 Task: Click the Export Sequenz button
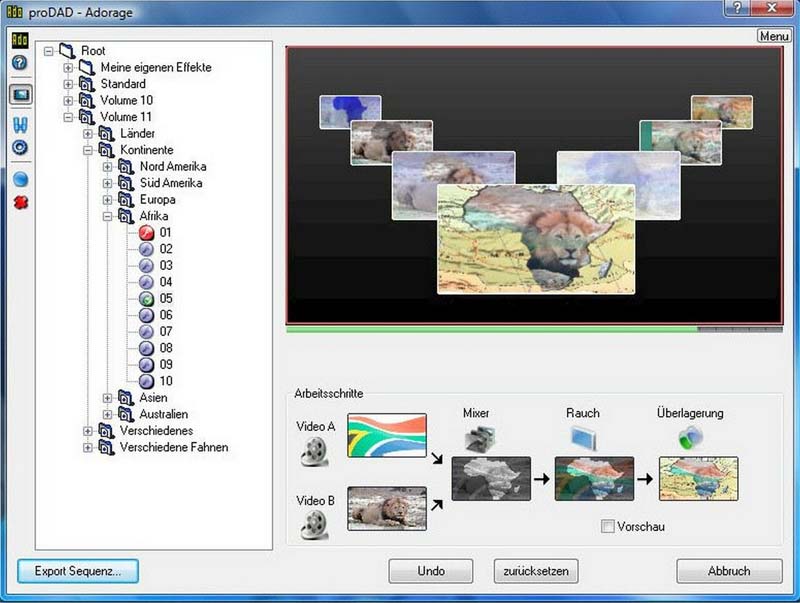point(77,570)
